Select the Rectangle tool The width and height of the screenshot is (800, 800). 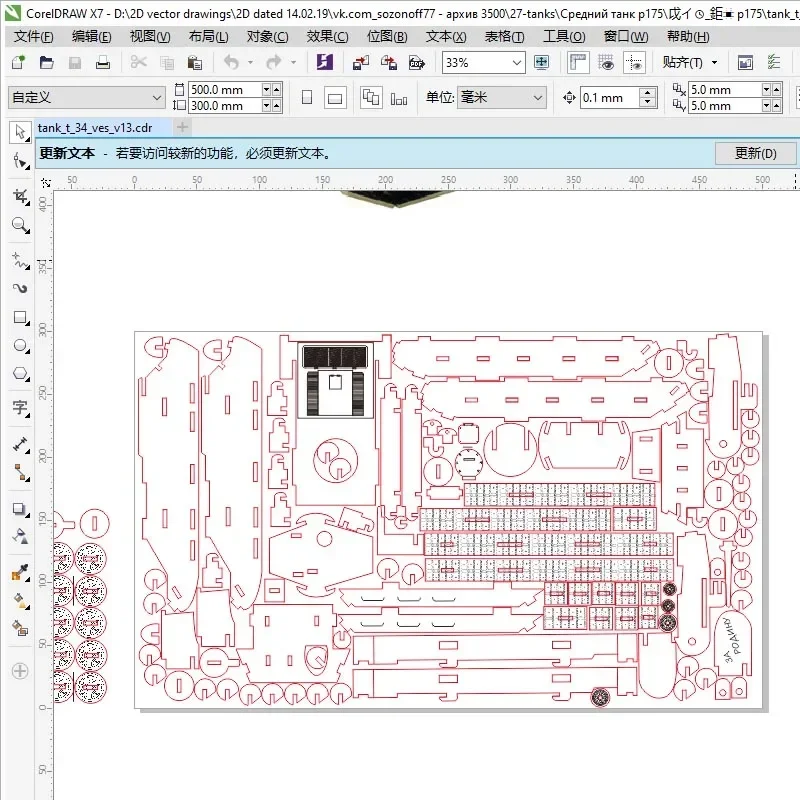point(20,317)
